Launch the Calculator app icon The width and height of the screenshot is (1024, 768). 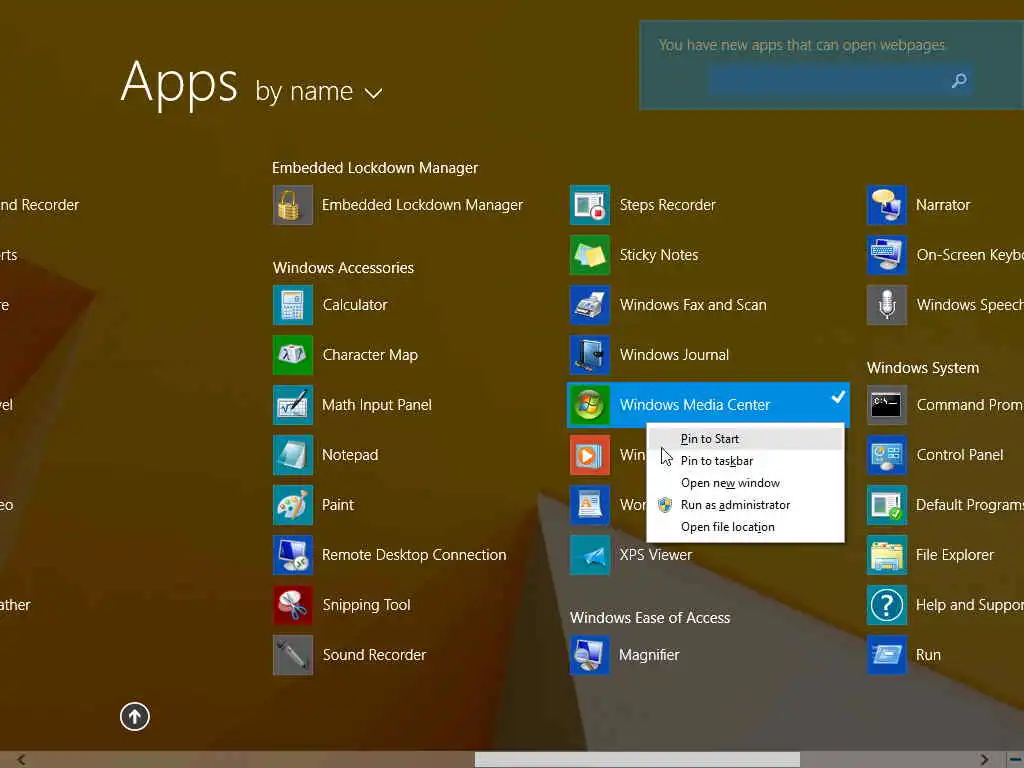click(293, 305)
